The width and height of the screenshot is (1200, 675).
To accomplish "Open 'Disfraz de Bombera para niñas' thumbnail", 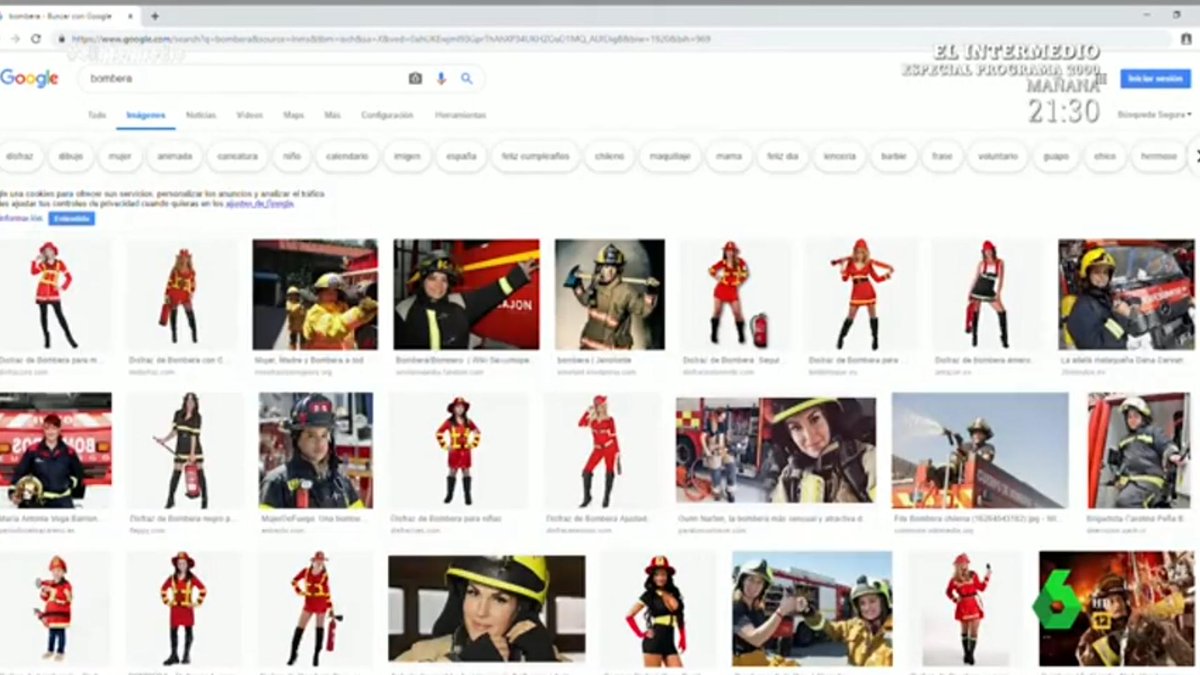I will [458, 450].
